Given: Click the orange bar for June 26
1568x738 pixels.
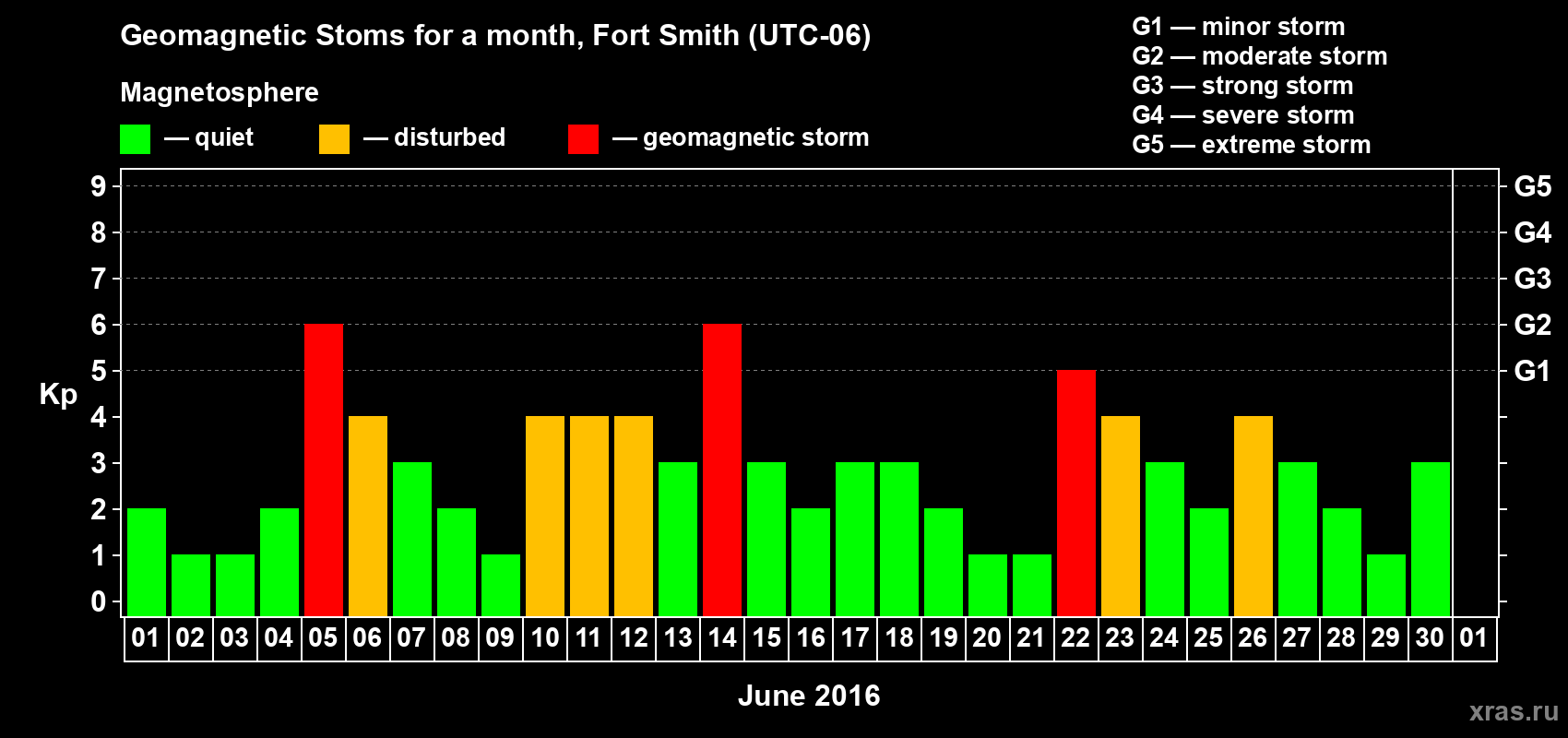Looking at the screenshot, I should 1253,517.
